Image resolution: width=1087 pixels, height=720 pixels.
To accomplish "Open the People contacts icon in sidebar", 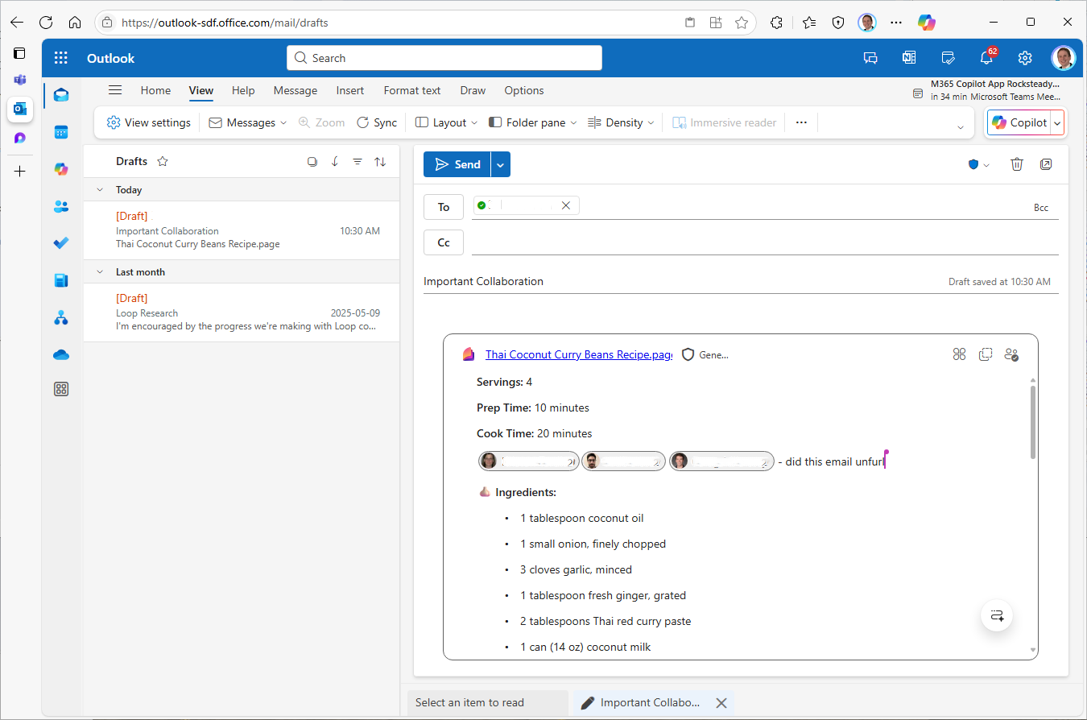I will 61,206.
